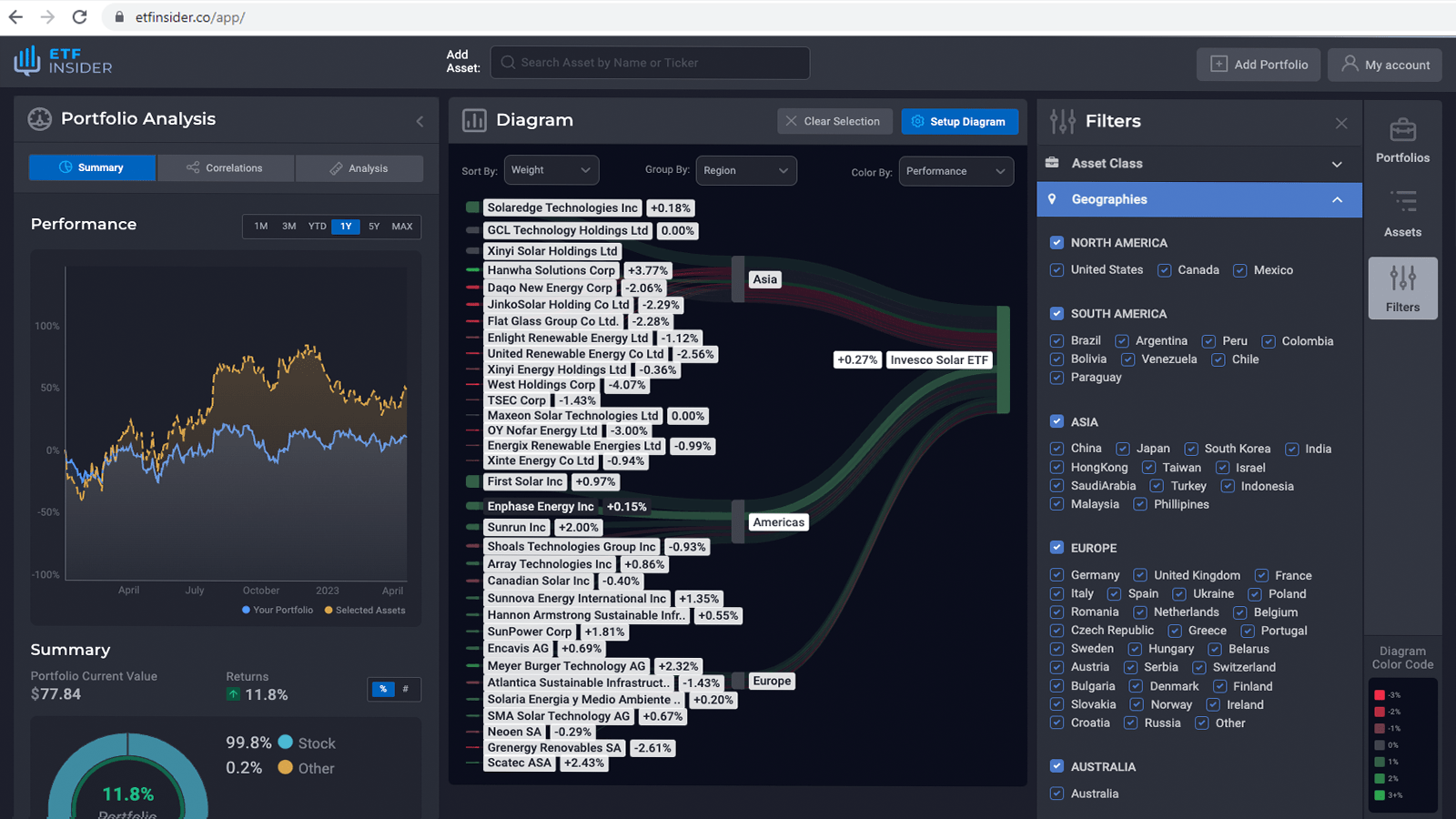Viewport: 1456px width, 819px height.
Task: Click the Portfolio Analysis pie icon
Action: (x=40, y=119)
